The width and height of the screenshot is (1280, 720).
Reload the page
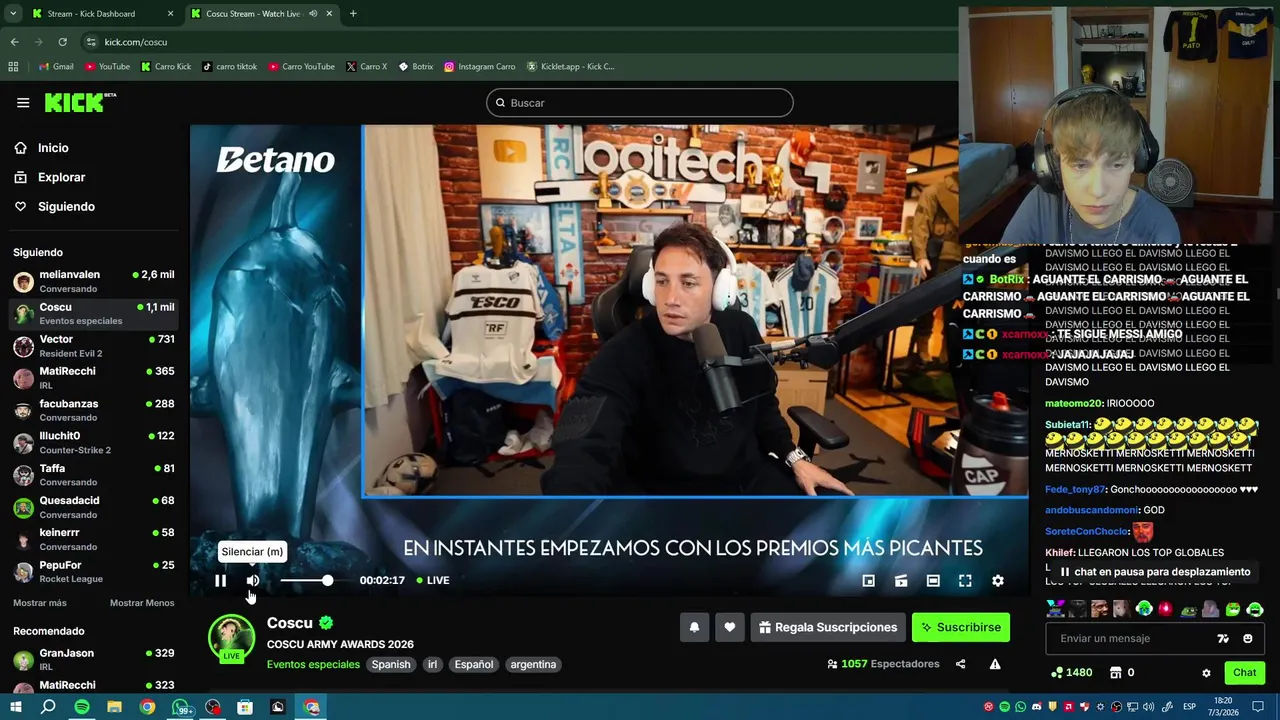(x=62, y=42)
